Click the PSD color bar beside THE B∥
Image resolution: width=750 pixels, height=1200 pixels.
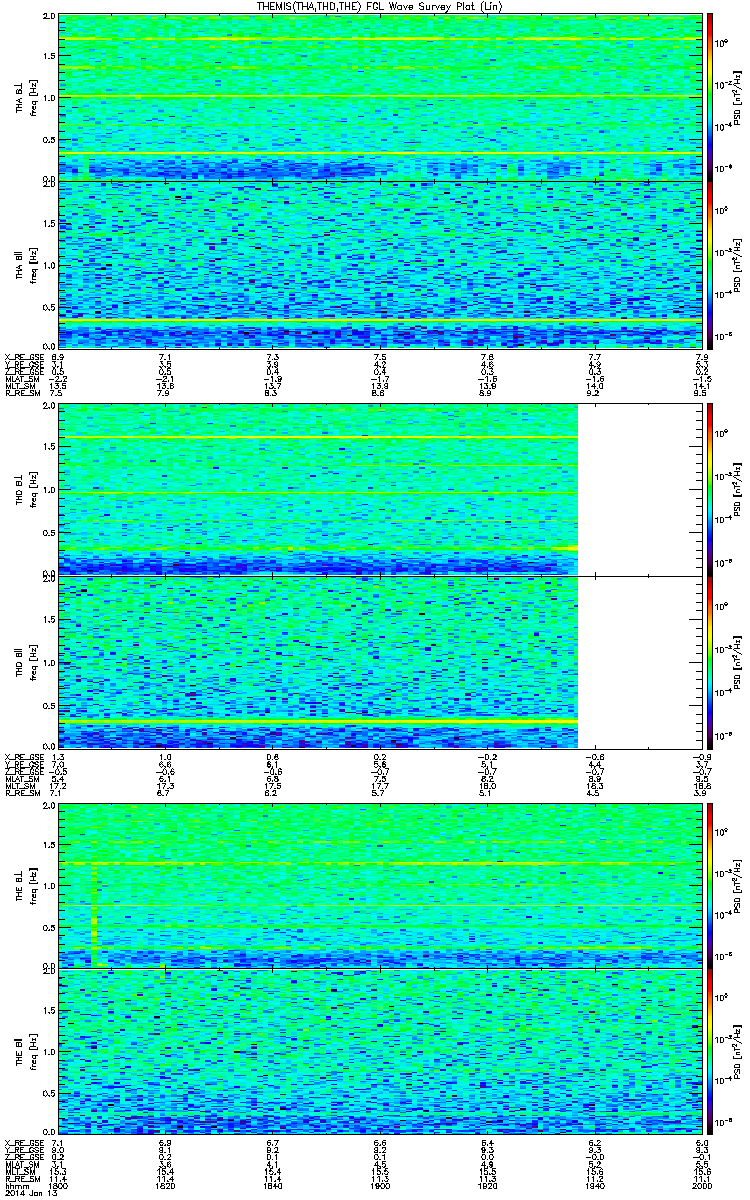[x=710, y=1049]
